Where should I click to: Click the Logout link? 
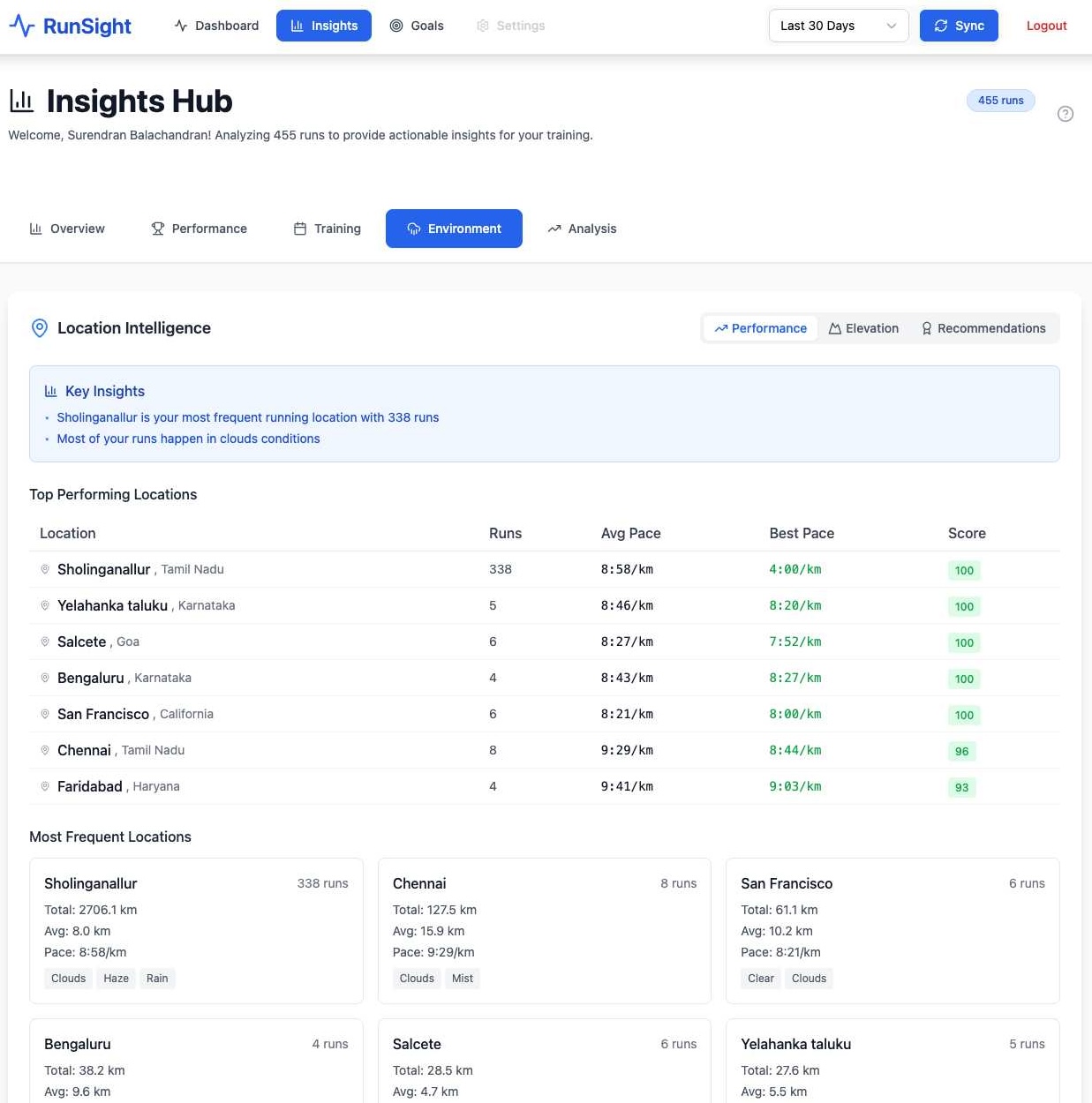tap(1046, 26)
